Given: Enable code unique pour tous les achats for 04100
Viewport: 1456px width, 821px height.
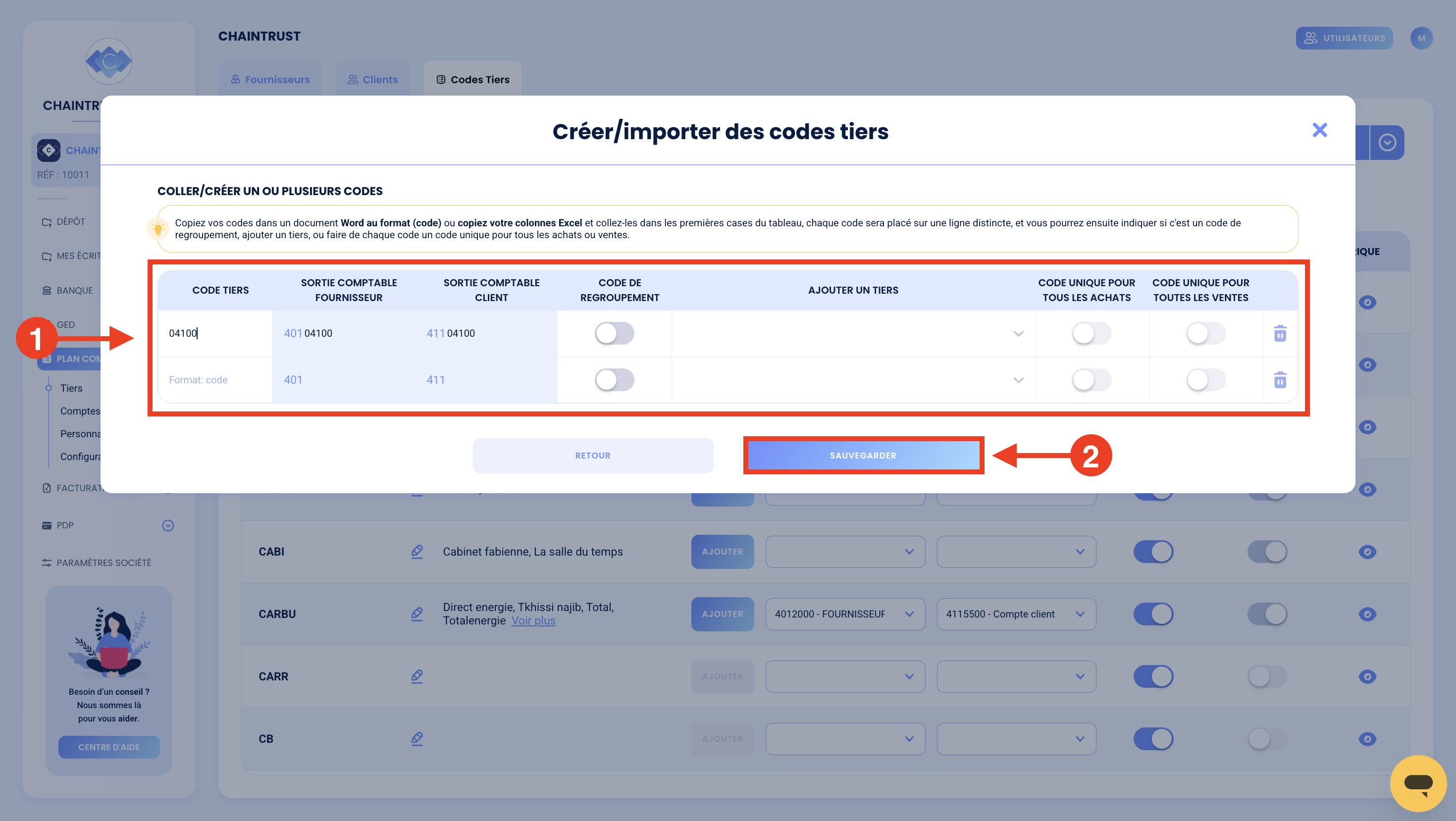Looking at the screenshot, I should click(1091, 333).
